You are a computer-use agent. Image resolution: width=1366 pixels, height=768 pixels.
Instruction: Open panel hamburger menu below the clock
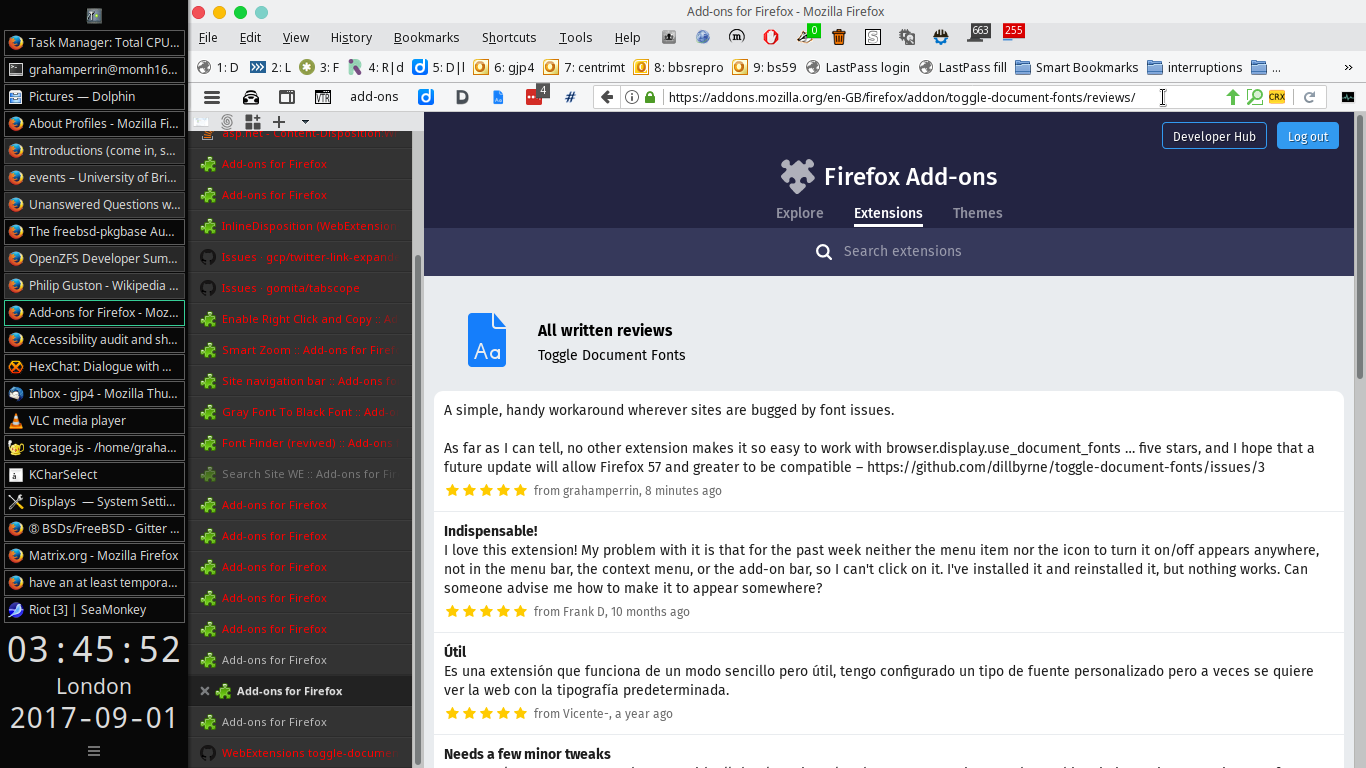(x=94, y=751)
